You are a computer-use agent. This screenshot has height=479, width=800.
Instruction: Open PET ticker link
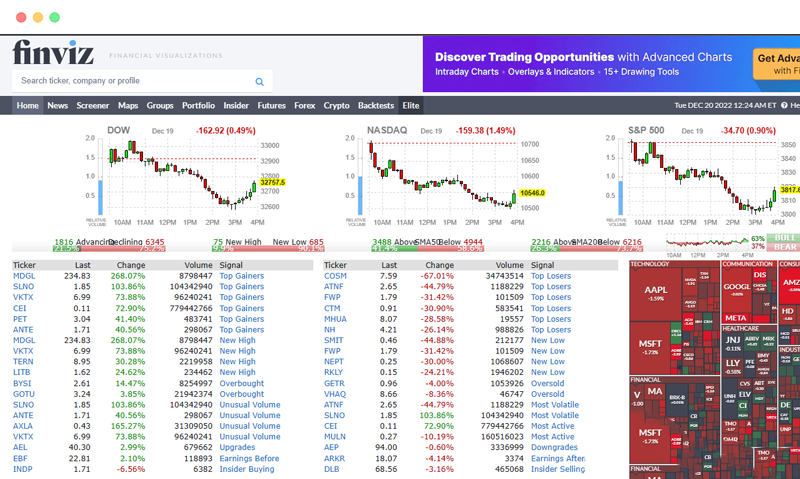click(x=20, y=319)
